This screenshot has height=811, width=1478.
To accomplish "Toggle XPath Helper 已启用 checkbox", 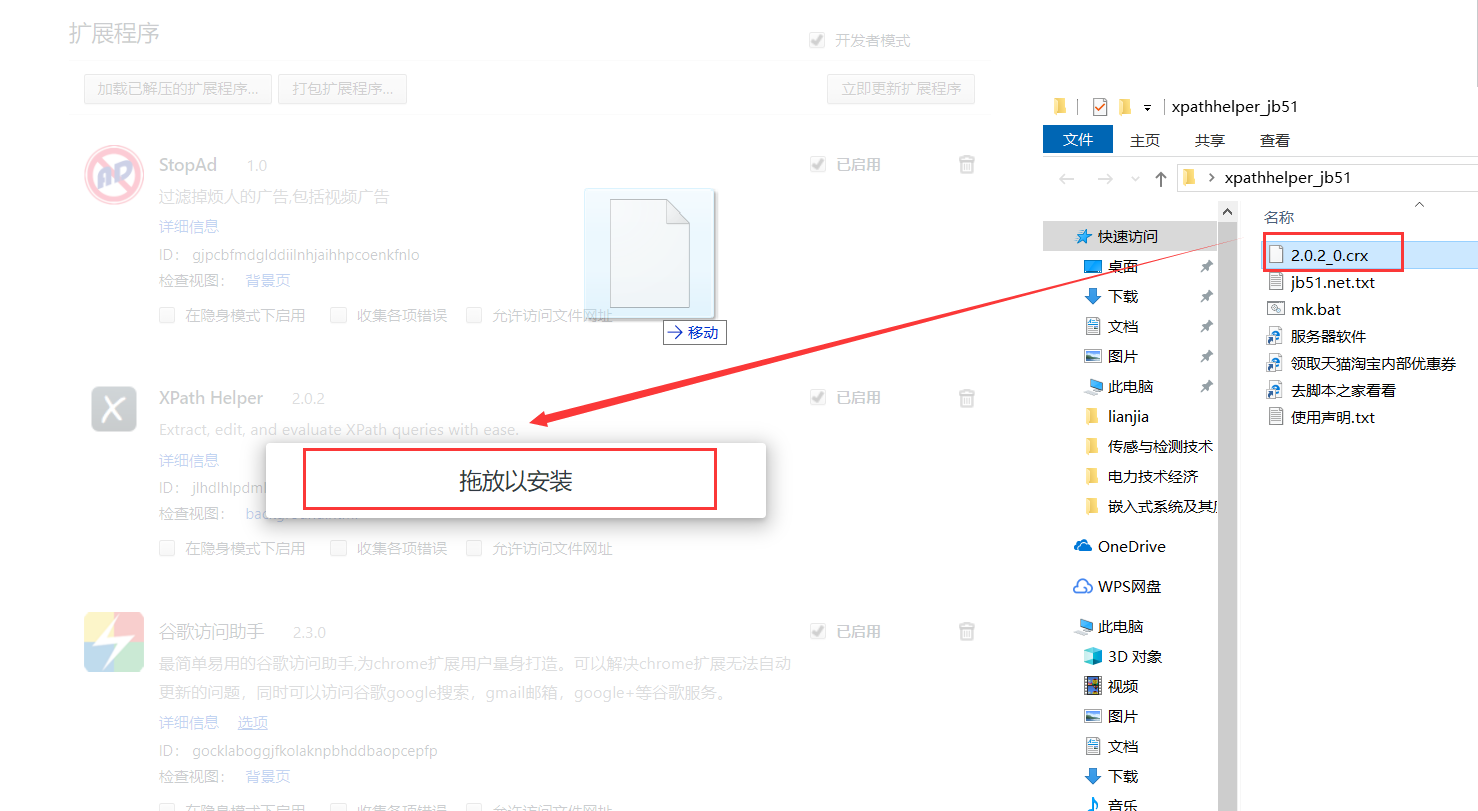I will click(x=817, y=397).
